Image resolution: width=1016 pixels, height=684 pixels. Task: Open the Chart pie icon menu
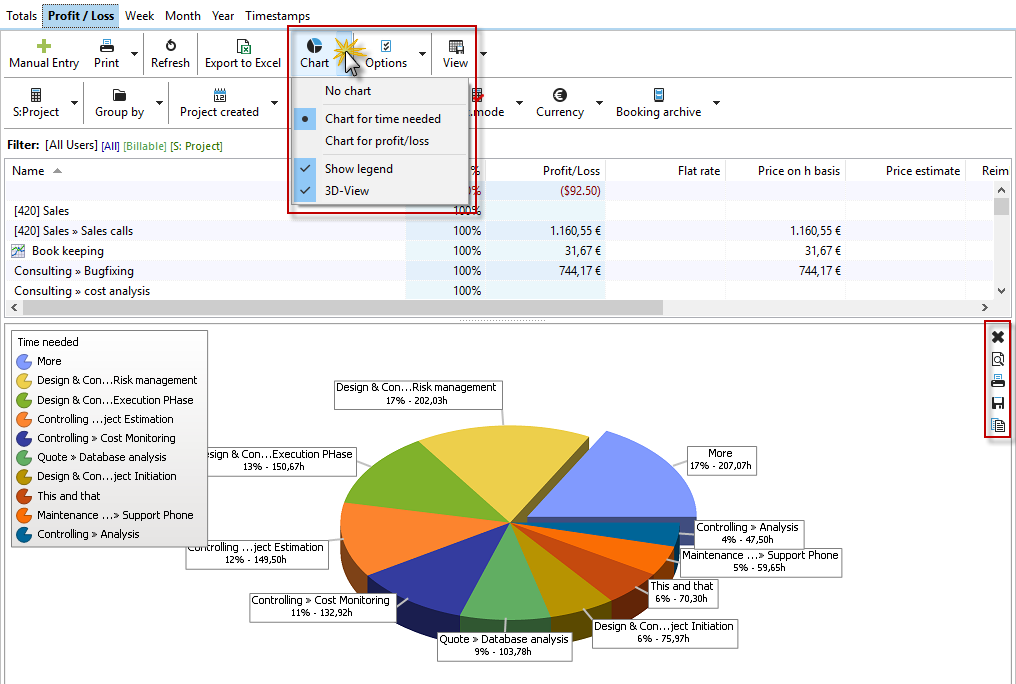pyautogui.click(x=314, y=46)
